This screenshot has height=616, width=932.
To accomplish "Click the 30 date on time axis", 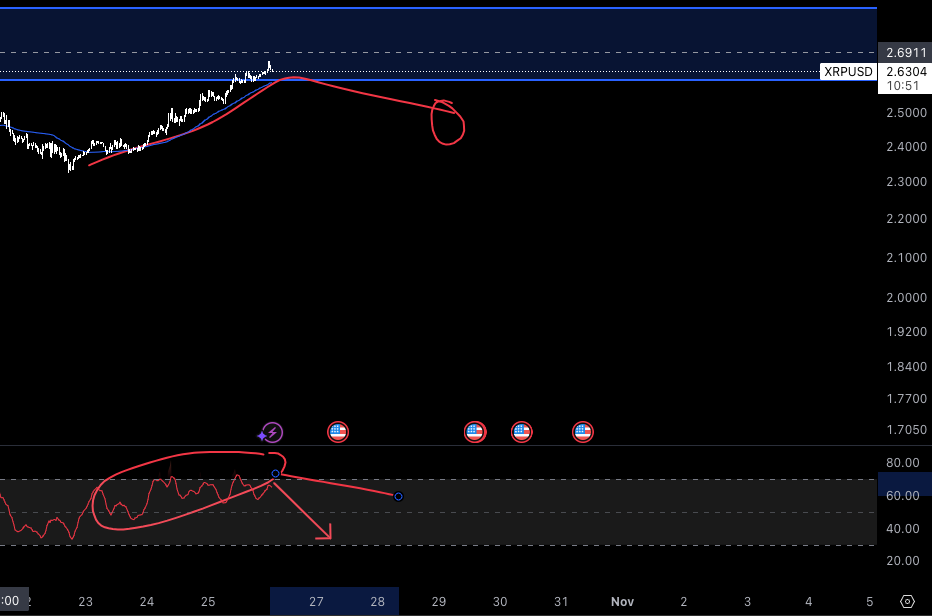I will 500,601.
